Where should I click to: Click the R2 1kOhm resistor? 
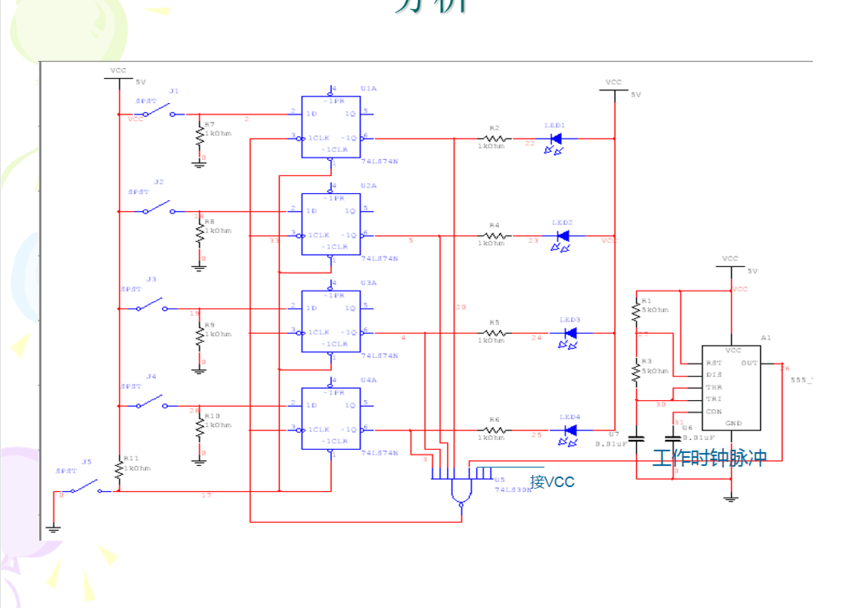[x=493, y=138]
